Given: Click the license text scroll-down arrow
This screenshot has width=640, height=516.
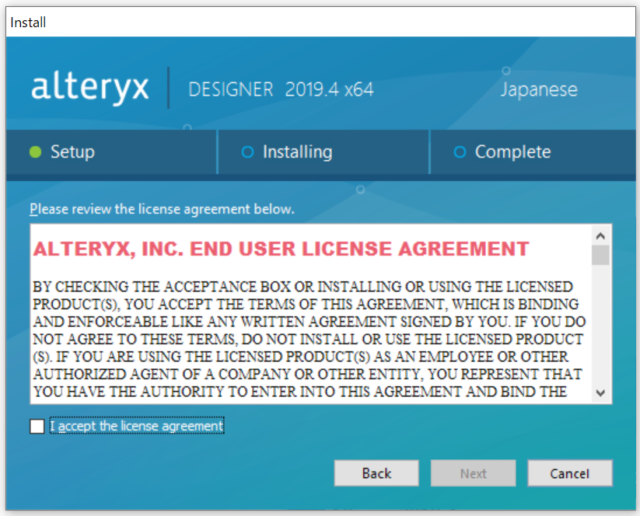Looking at the screenshot, I should (x=600, y=393).
